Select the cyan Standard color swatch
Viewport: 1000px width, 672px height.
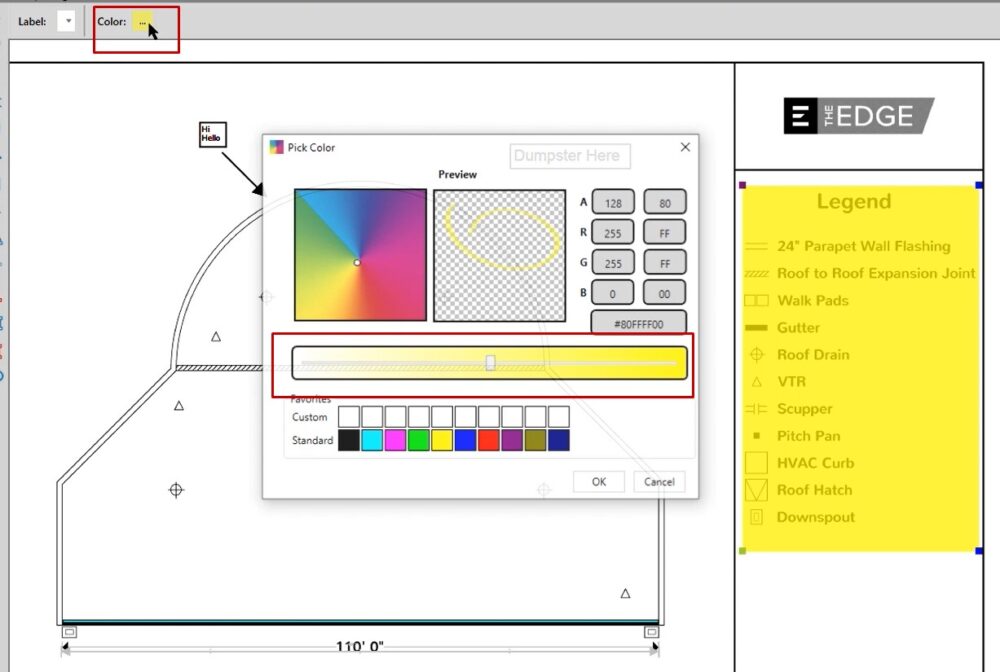coord(372,440)
